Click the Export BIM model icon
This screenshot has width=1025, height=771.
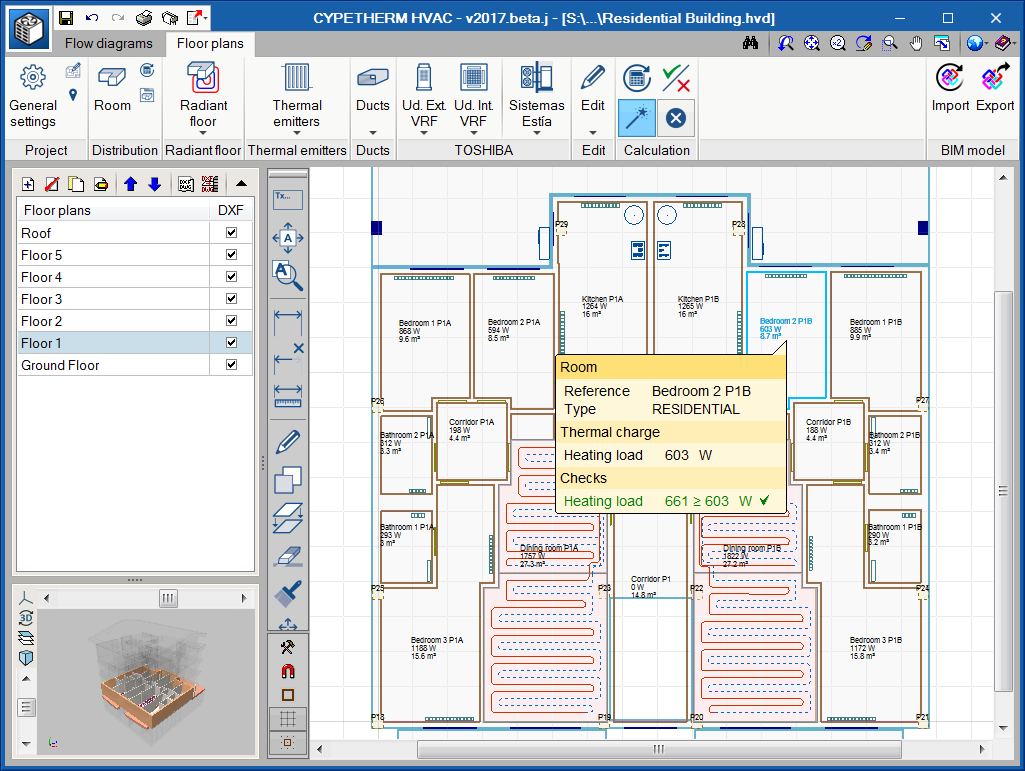tap(995, 78)
